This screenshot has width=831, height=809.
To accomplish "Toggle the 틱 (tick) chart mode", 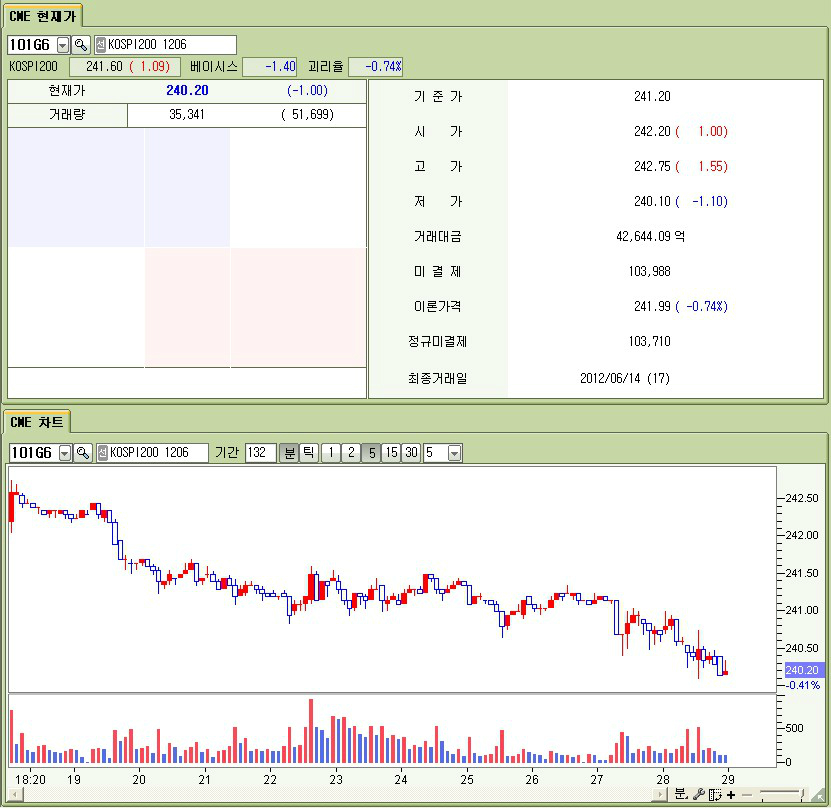I will tap(309, 453).
